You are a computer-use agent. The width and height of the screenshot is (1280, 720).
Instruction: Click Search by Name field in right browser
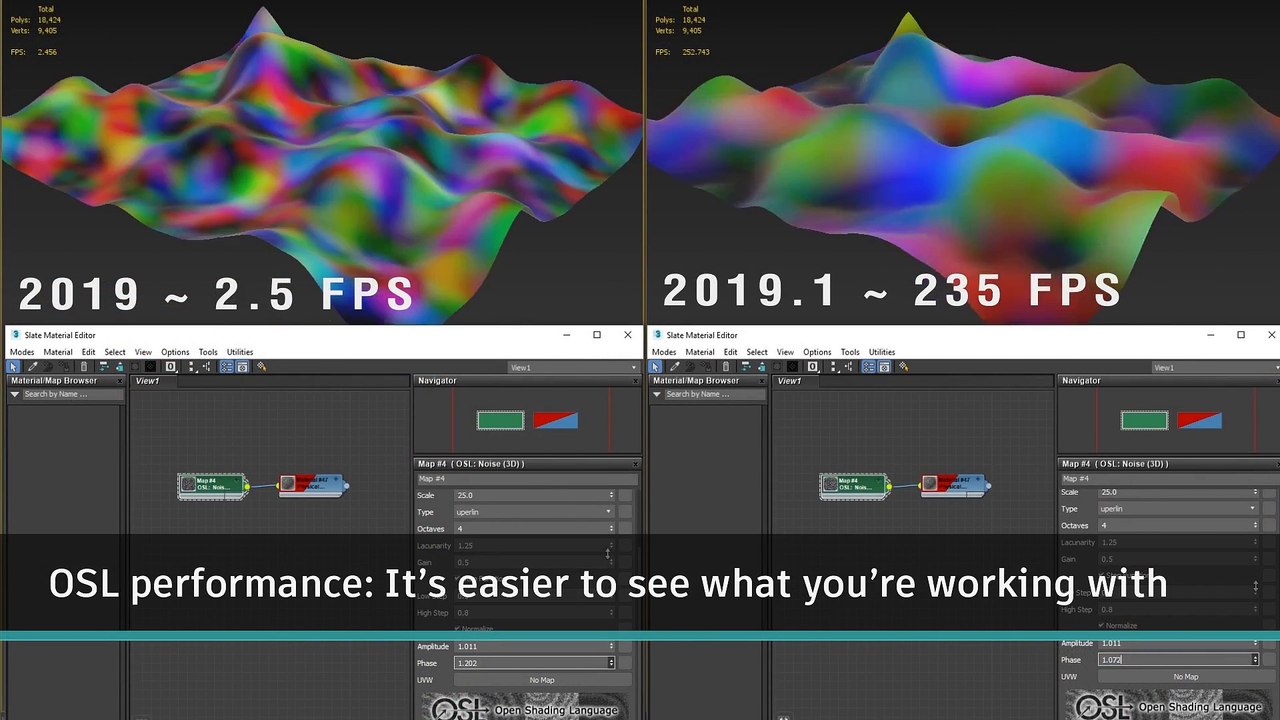tap(714, 394)
